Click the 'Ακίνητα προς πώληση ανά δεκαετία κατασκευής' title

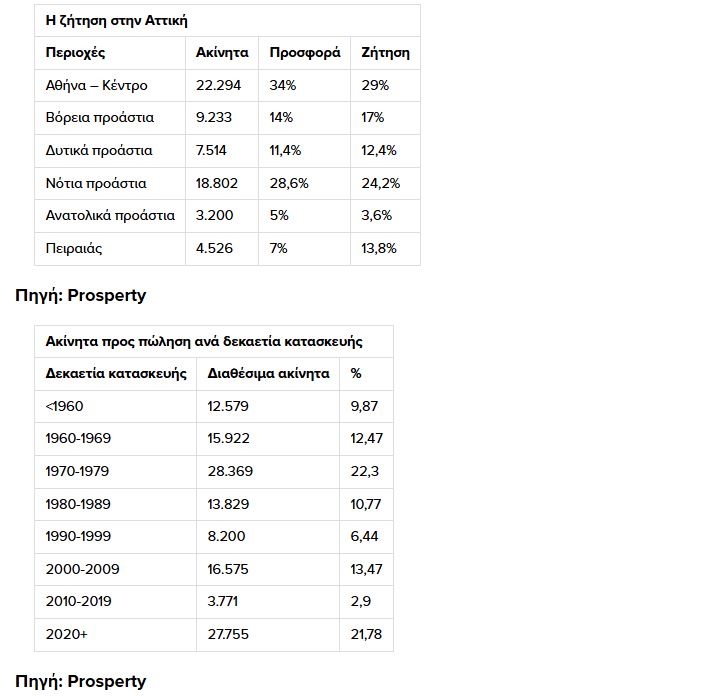point(204,341)
